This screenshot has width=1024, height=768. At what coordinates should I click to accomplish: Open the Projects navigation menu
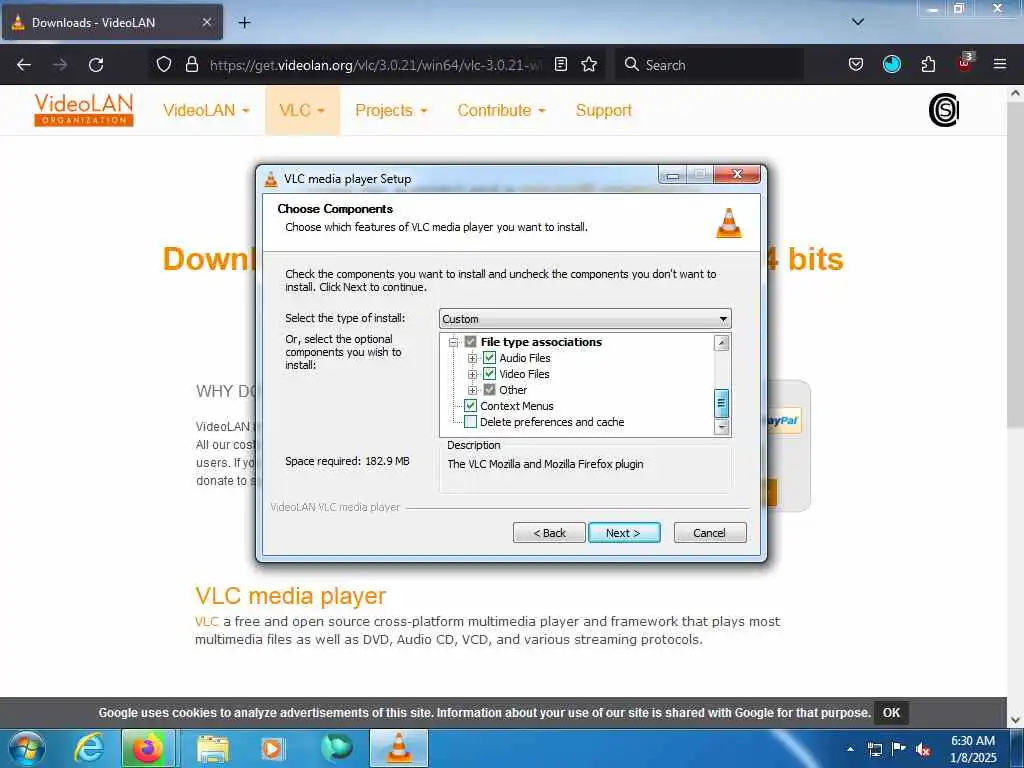pyautogui.click(x=391, y=110)
